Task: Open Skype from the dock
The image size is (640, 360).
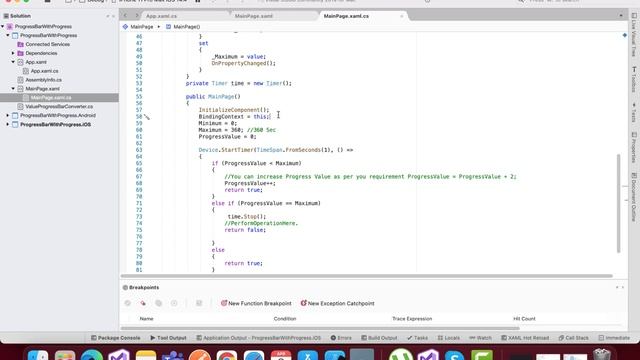Action: tap(454, 355)
